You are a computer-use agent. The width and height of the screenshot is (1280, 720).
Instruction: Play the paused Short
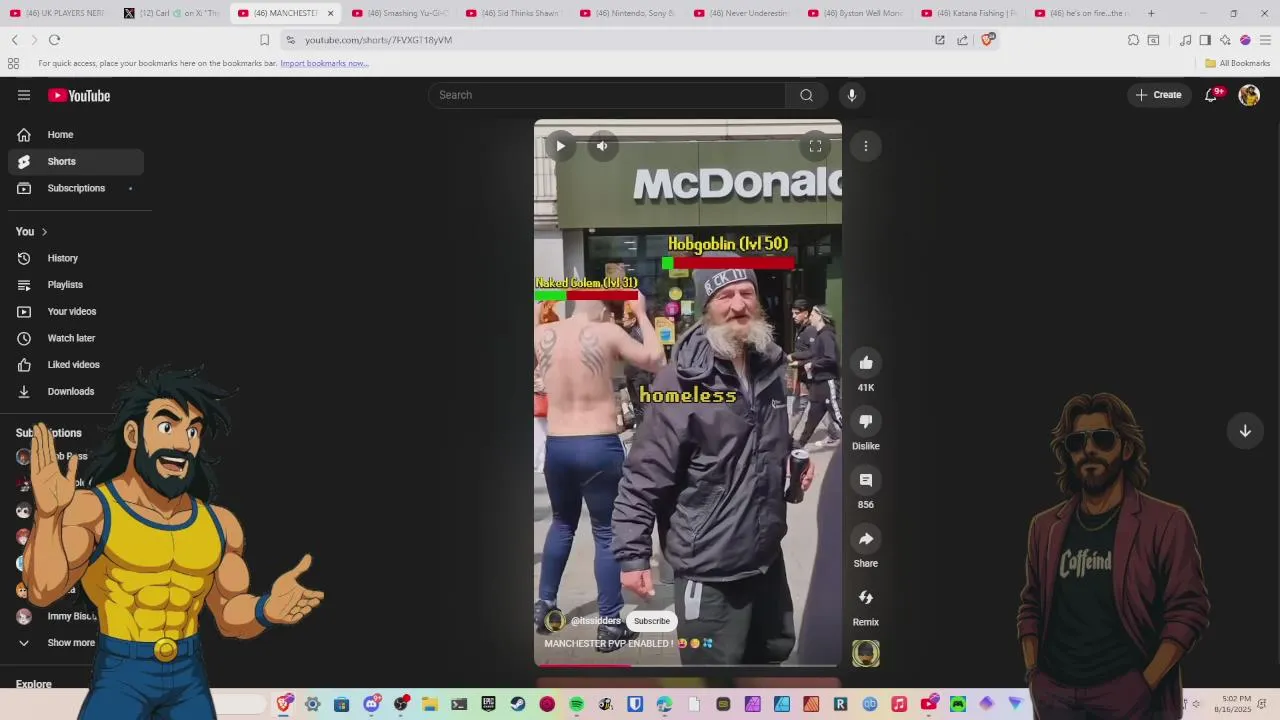(560, 146)
